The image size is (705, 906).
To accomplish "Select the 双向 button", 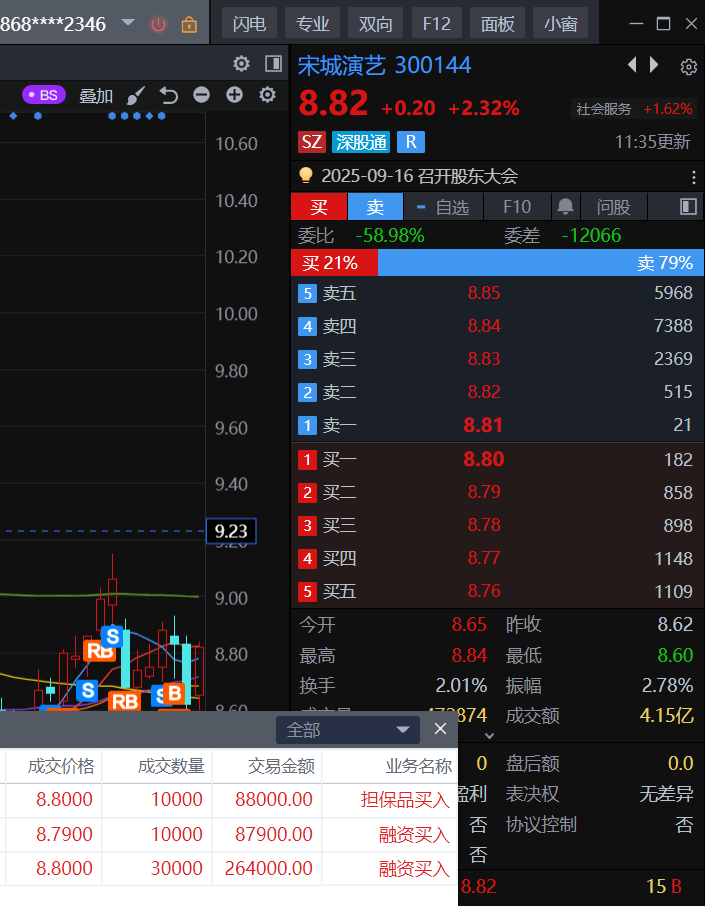I will pyautogui.click(x=375, y=24).
